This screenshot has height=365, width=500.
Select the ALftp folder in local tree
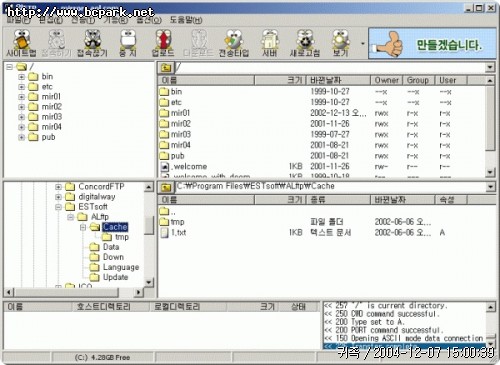tap(93, 217)
